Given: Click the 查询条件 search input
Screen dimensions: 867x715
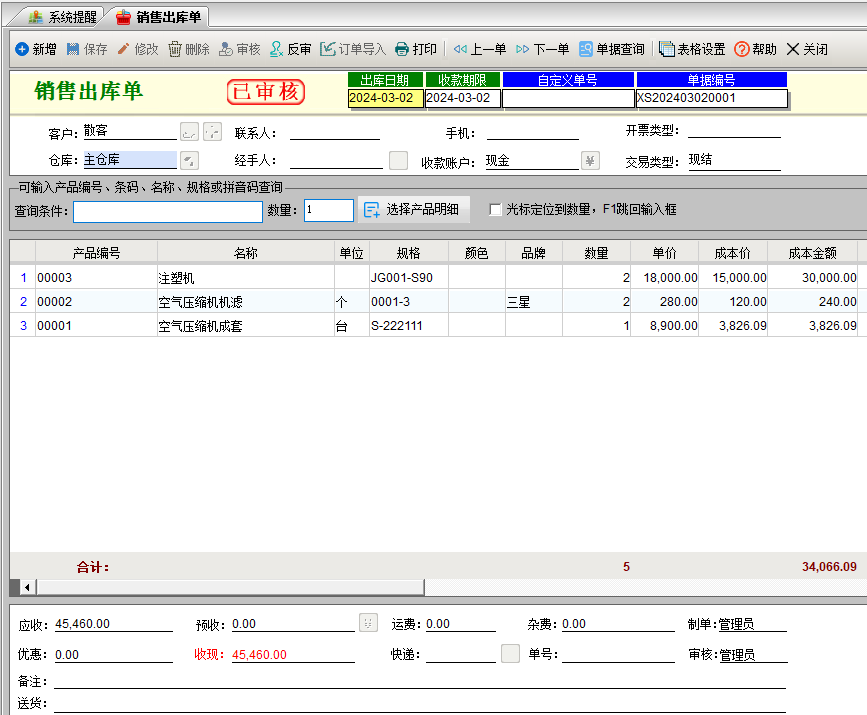Looking at the screenshot, I should (x=168, y=211).
